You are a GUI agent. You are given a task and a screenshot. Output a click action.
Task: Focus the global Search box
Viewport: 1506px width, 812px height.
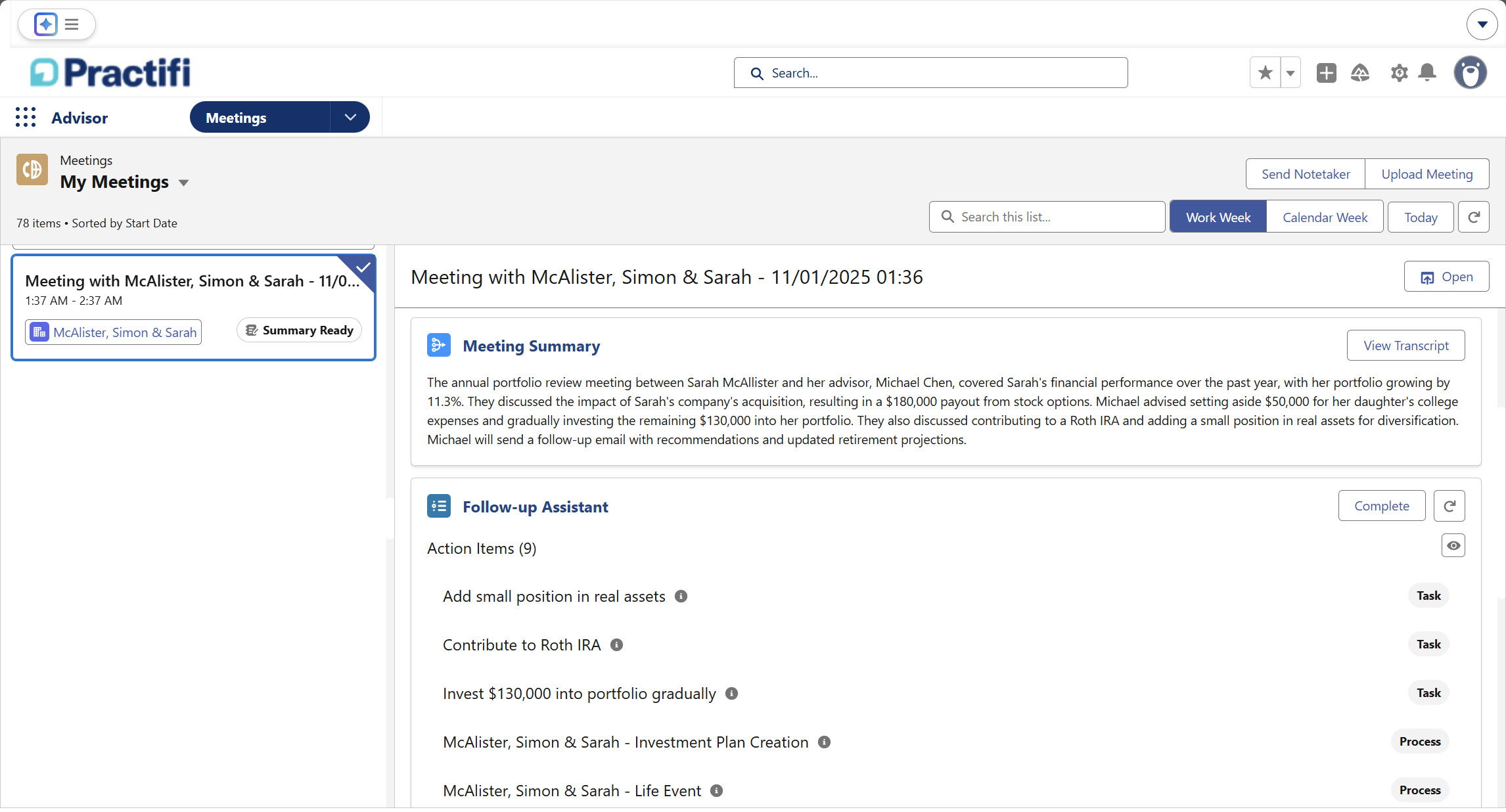[930, 73]
